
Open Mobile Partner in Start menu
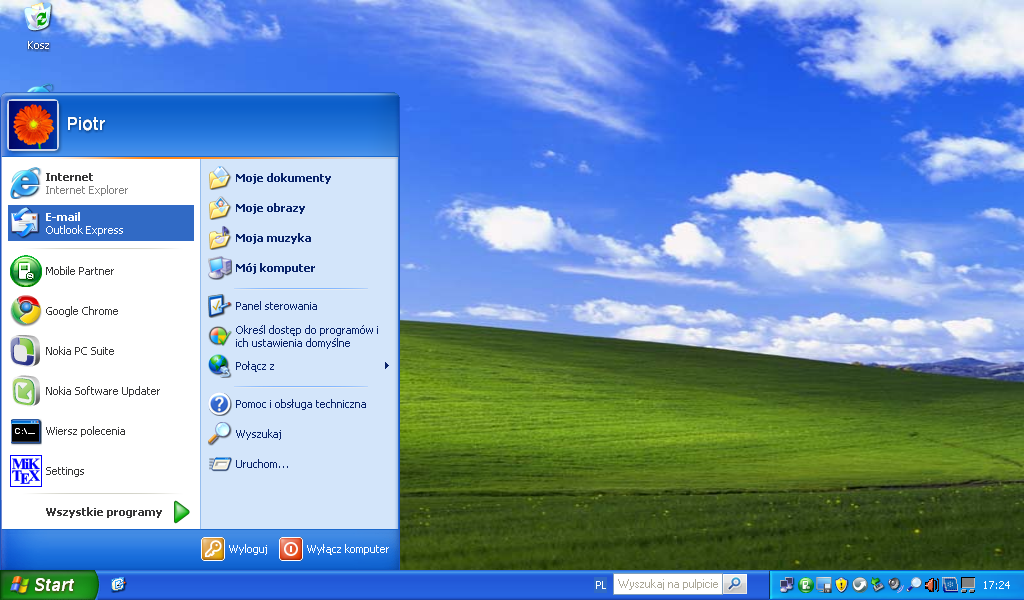pyautogui.click(x=101, y=271)
